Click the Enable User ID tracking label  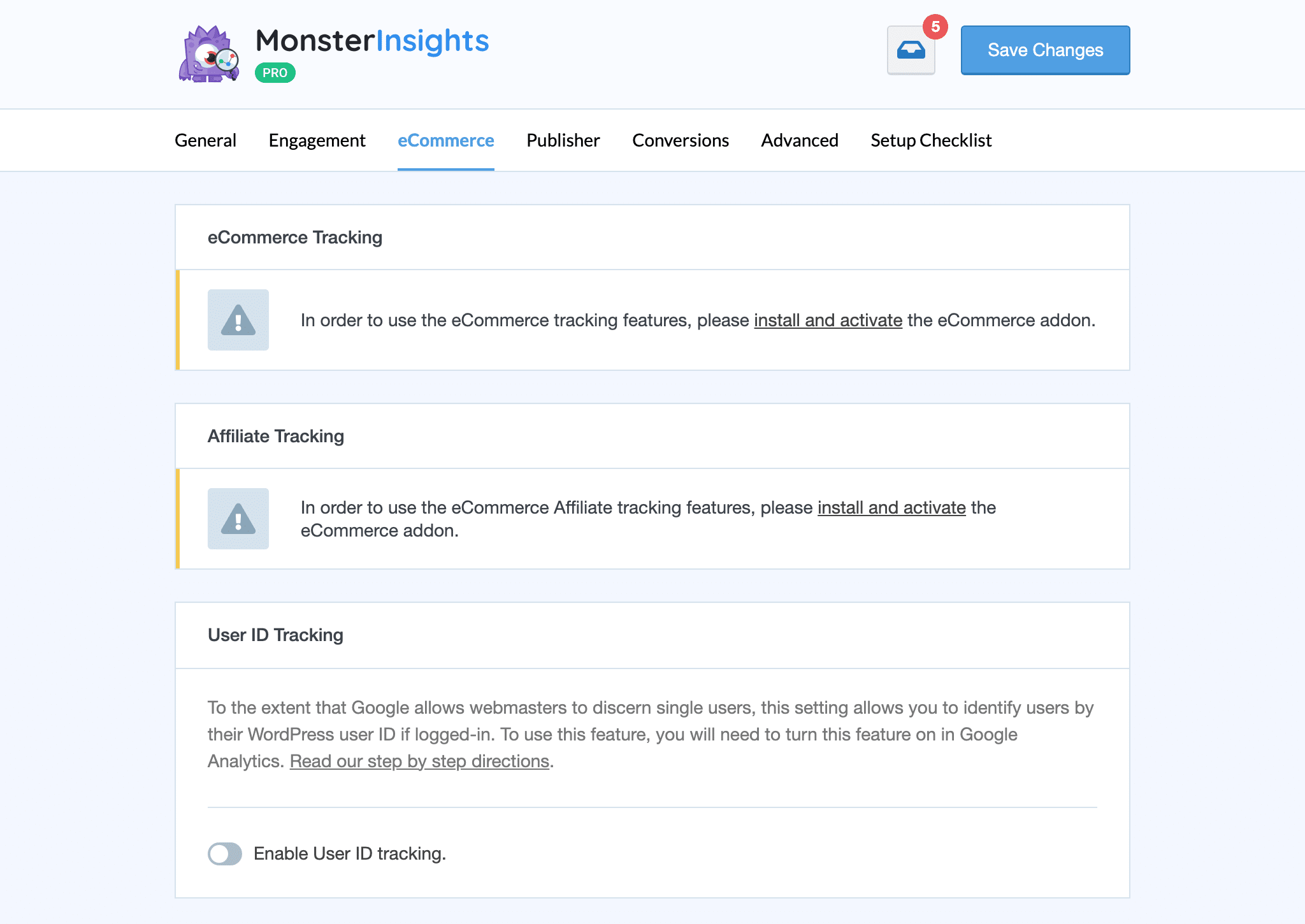tap(350, 854)
